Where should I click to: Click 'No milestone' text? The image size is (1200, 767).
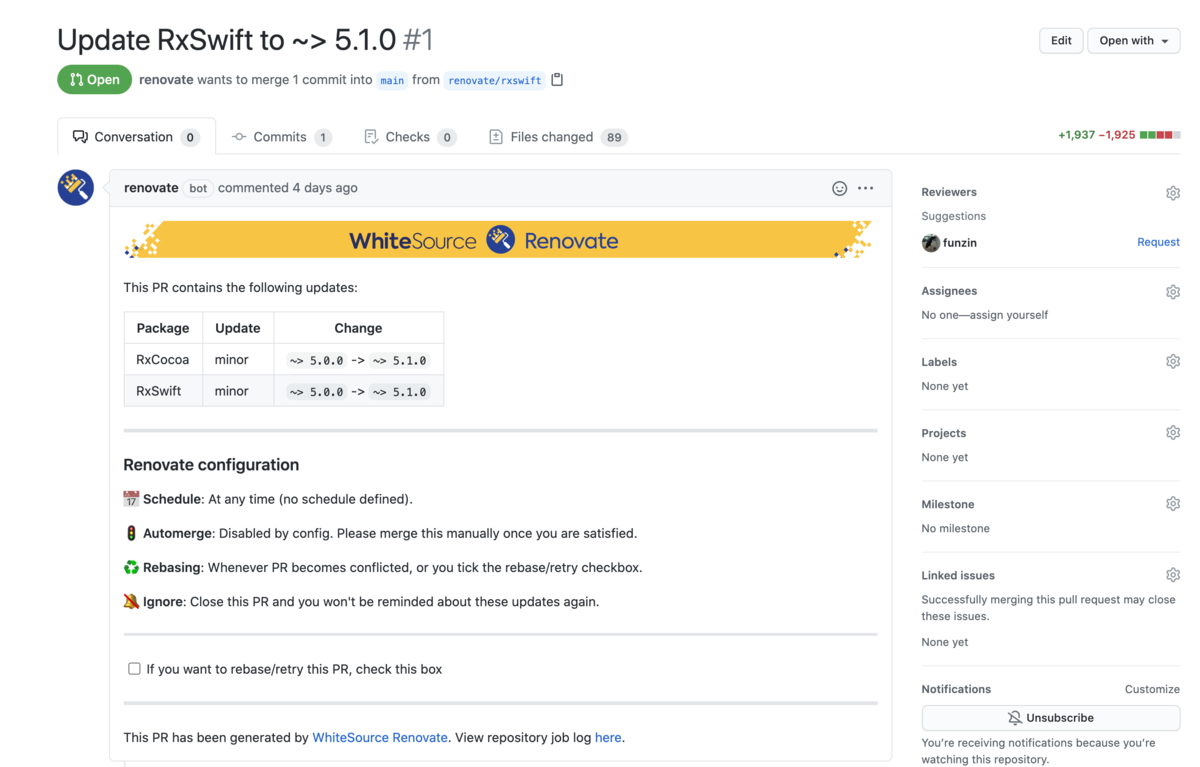[956, 528]
